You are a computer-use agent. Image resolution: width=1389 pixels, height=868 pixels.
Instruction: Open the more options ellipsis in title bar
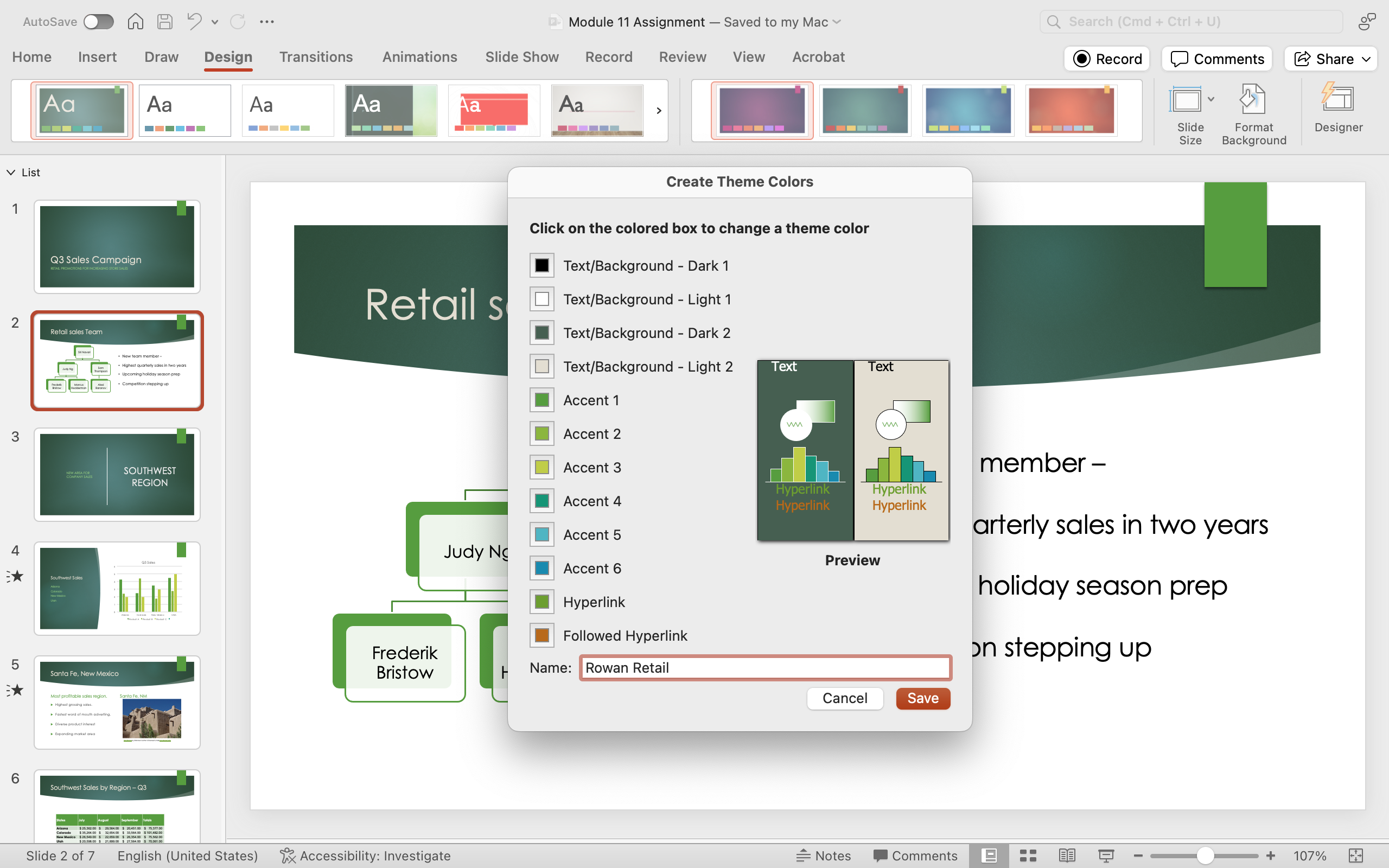[x=267, y=22]
